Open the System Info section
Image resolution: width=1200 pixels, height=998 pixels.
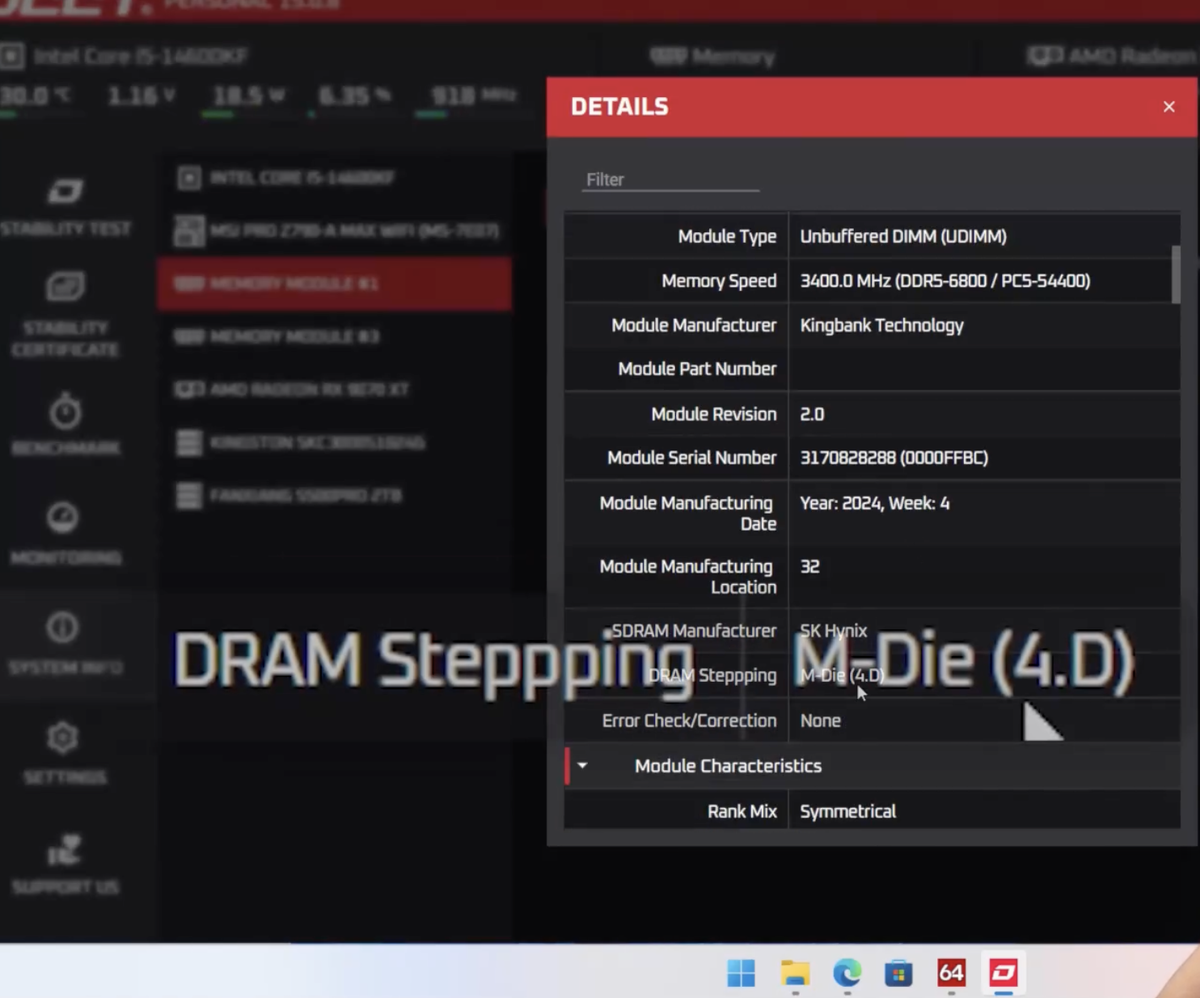(65, 645)
